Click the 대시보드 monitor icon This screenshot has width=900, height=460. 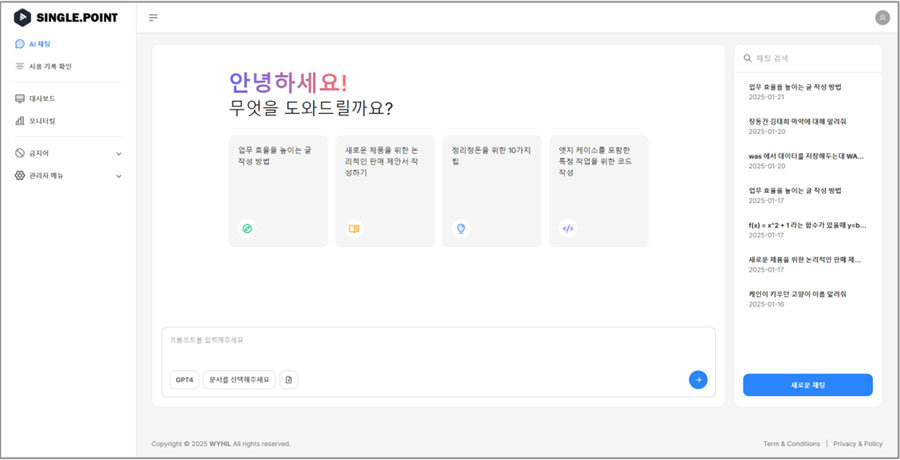pyautogui.click(x=20, y=99)
